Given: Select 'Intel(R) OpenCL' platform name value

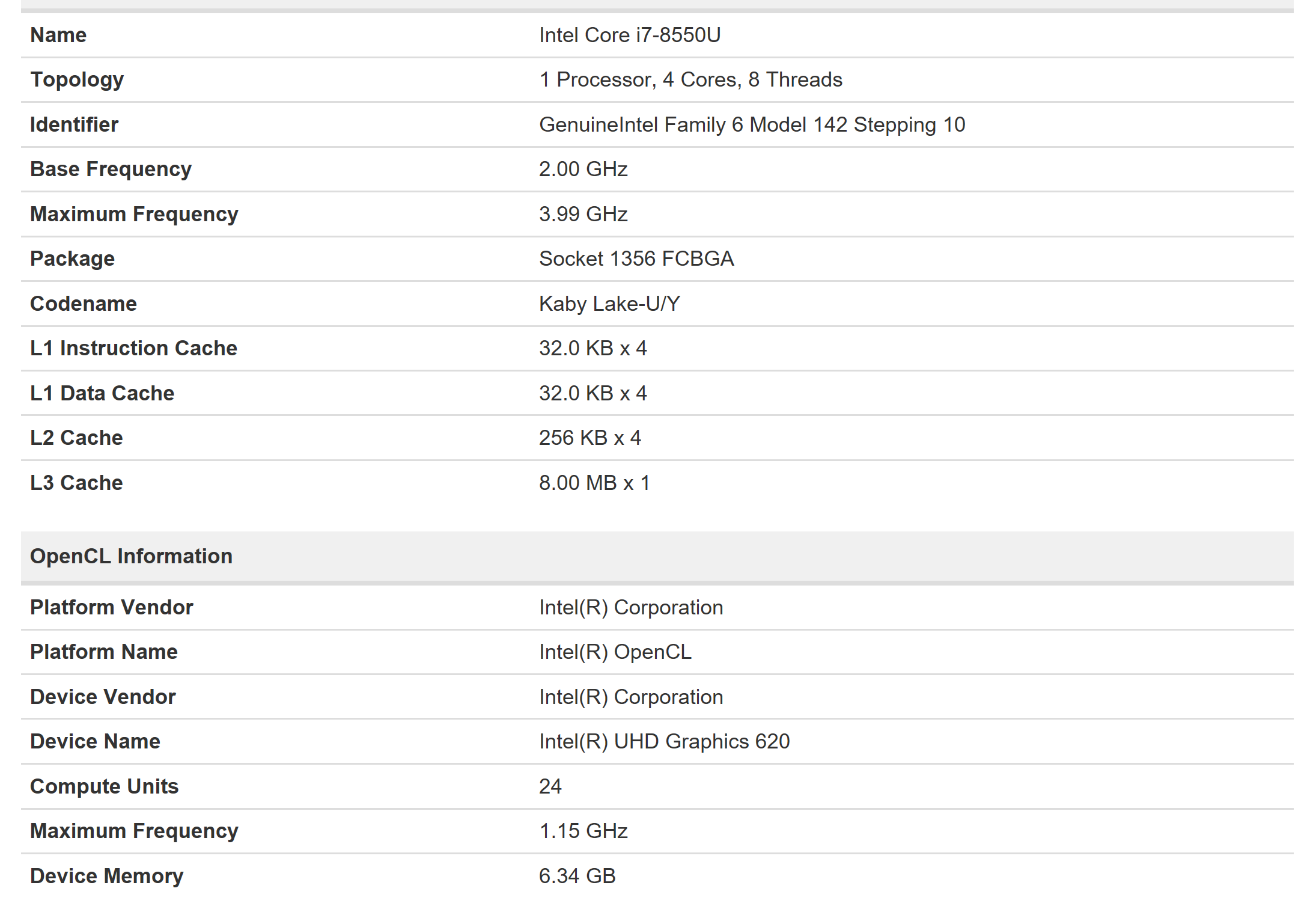Looking at the screenshot, I should point(615,652).
